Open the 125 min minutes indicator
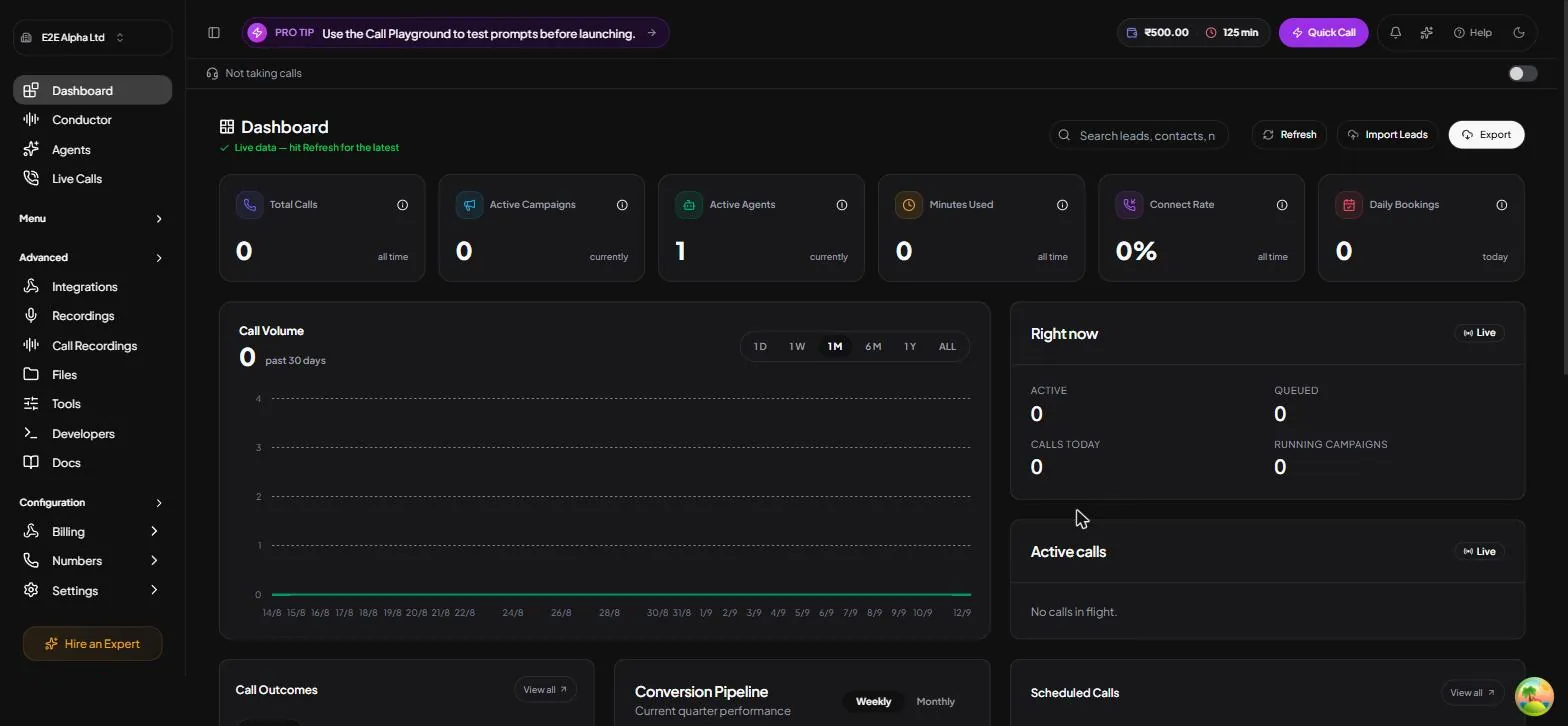 1232,33
